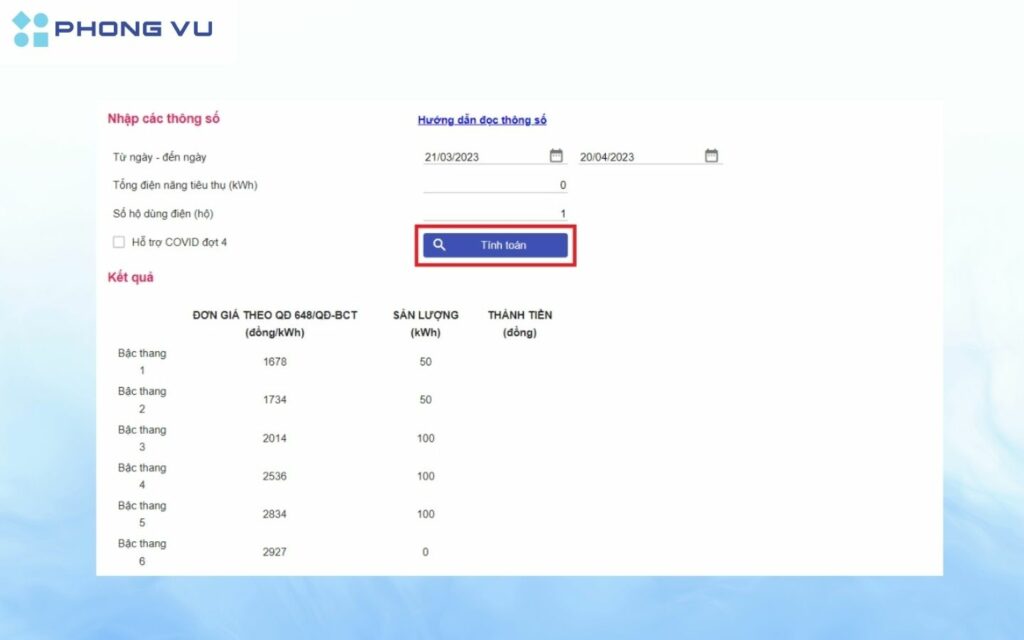The width and height of the screenshot is (1024, 640).
Task: Open the Hướng dẫn đọc thông số link
Action: click(x=482, y=121)
